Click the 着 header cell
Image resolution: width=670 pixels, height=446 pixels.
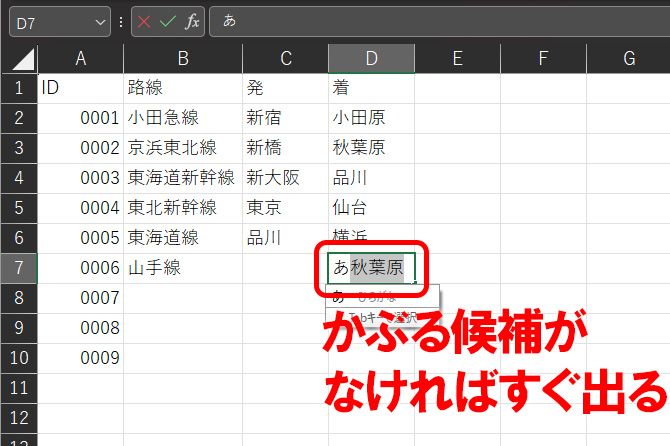coord(371,88)
